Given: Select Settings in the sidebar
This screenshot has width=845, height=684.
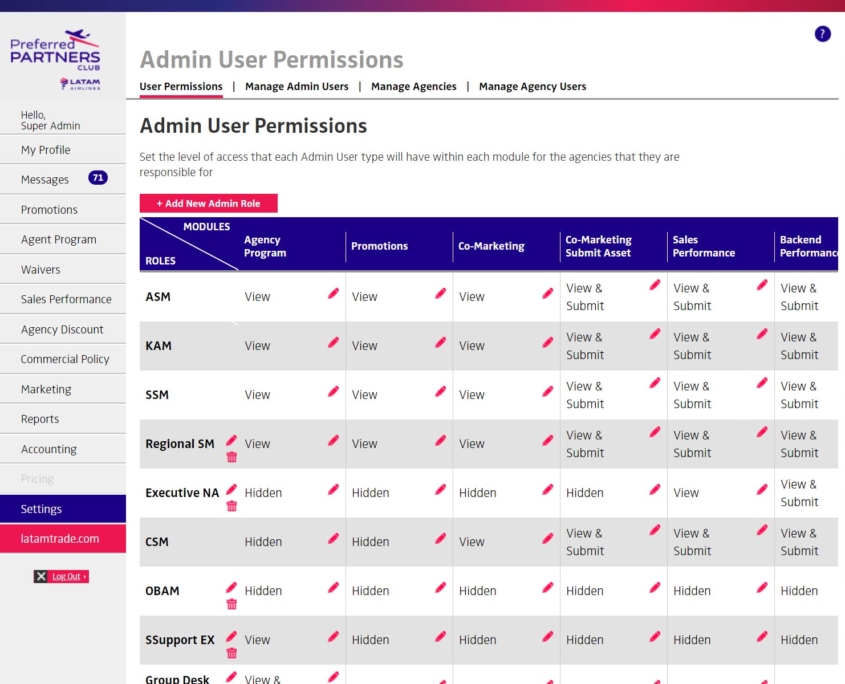Looking at the screenshot, I should point(63,509).
